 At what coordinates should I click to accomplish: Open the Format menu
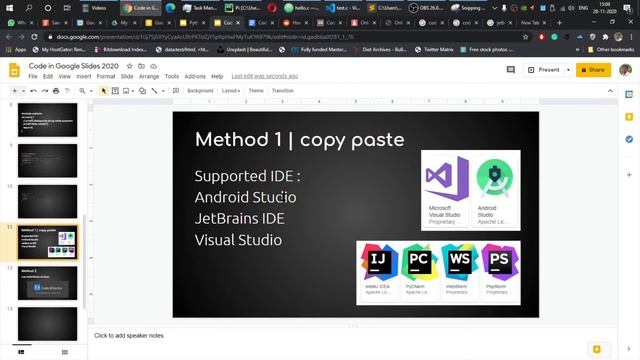coord(106,76)
